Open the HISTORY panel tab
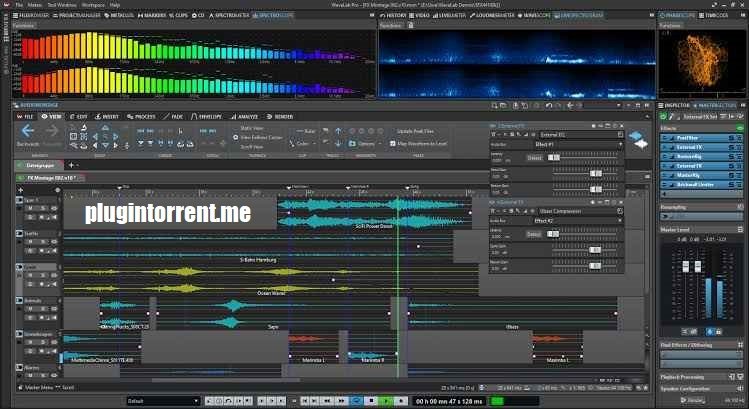The image size is (749, 409). pyautogui.click(x=394, y=15)
